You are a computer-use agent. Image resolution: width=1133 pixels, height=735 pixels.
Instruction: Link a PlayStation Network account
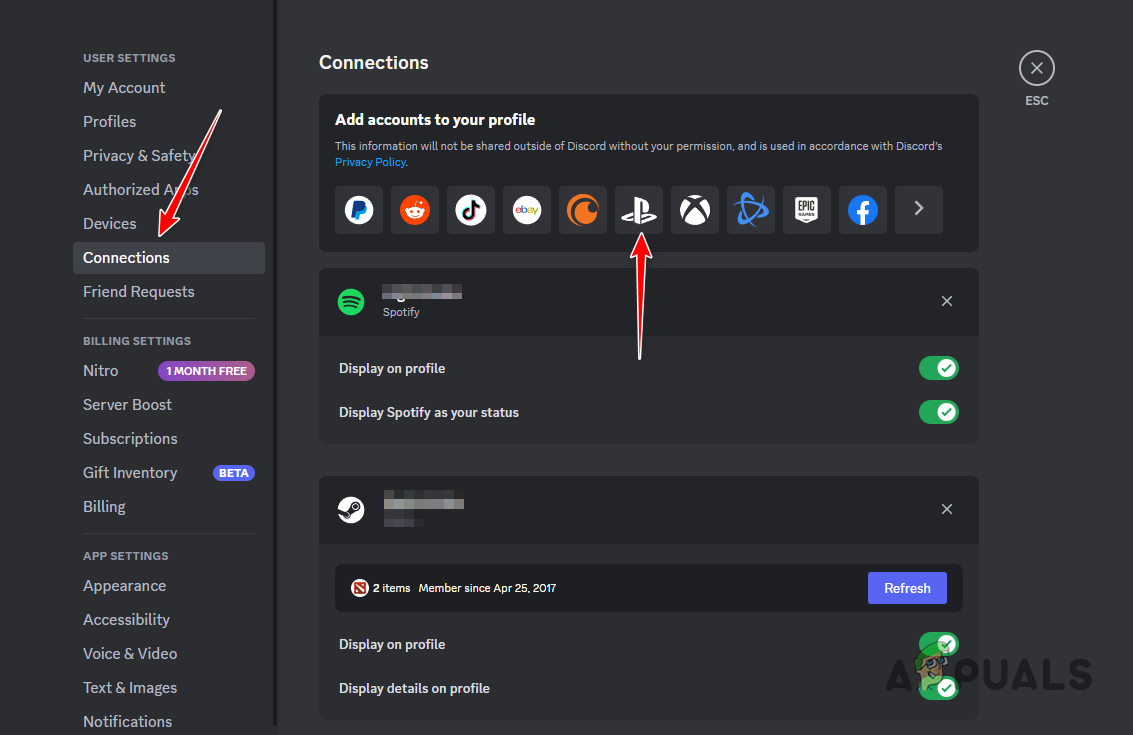638,210
